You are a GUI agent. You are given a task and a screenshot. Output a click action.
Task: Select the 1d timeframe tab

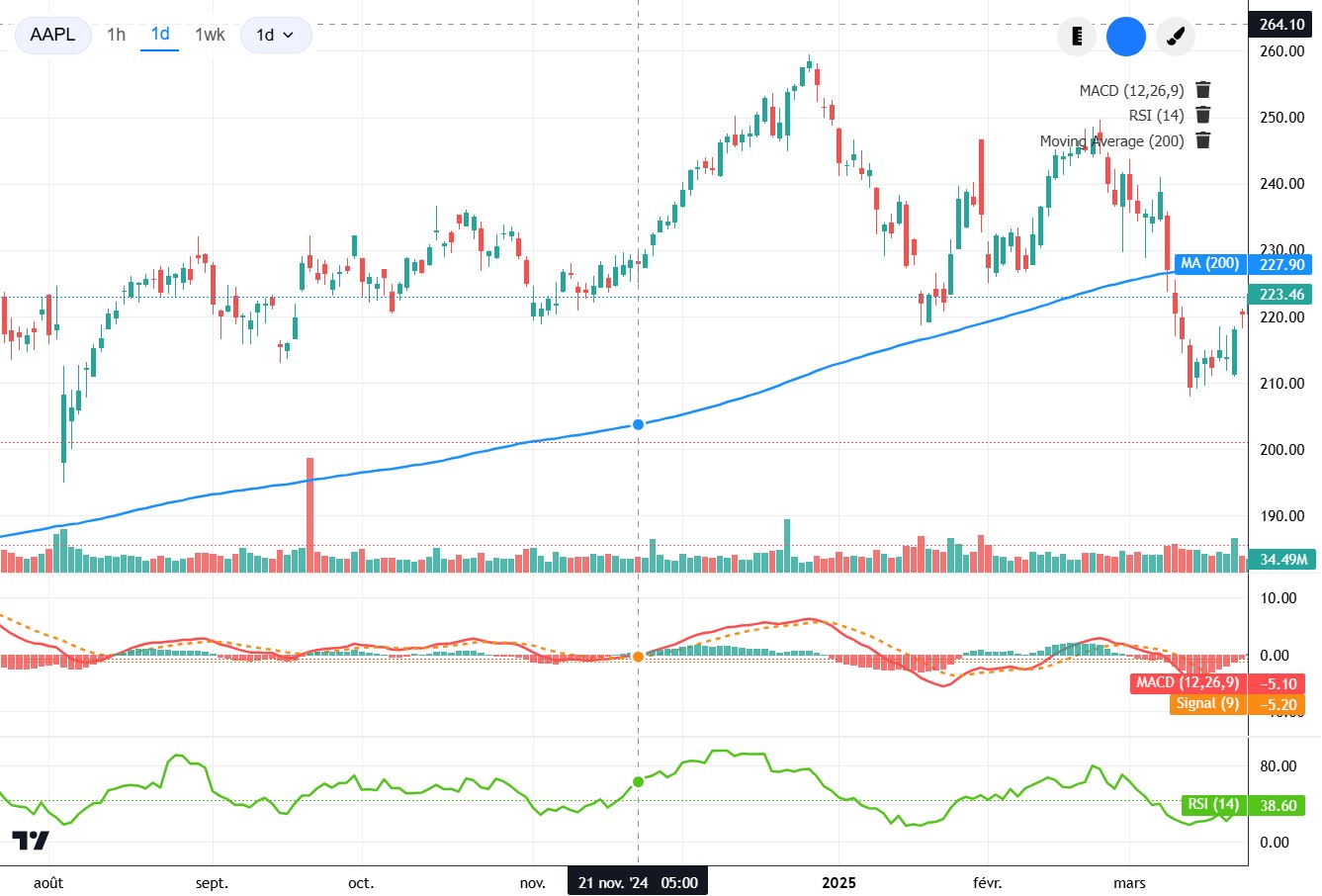[x=160, y=35]
